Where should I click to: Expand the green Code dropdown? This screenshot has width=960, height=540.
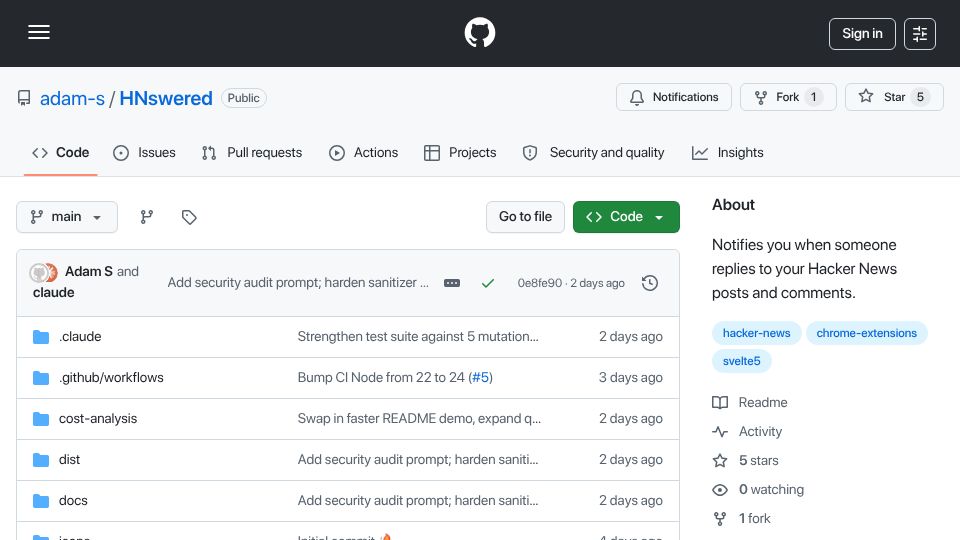click(626, 217)
